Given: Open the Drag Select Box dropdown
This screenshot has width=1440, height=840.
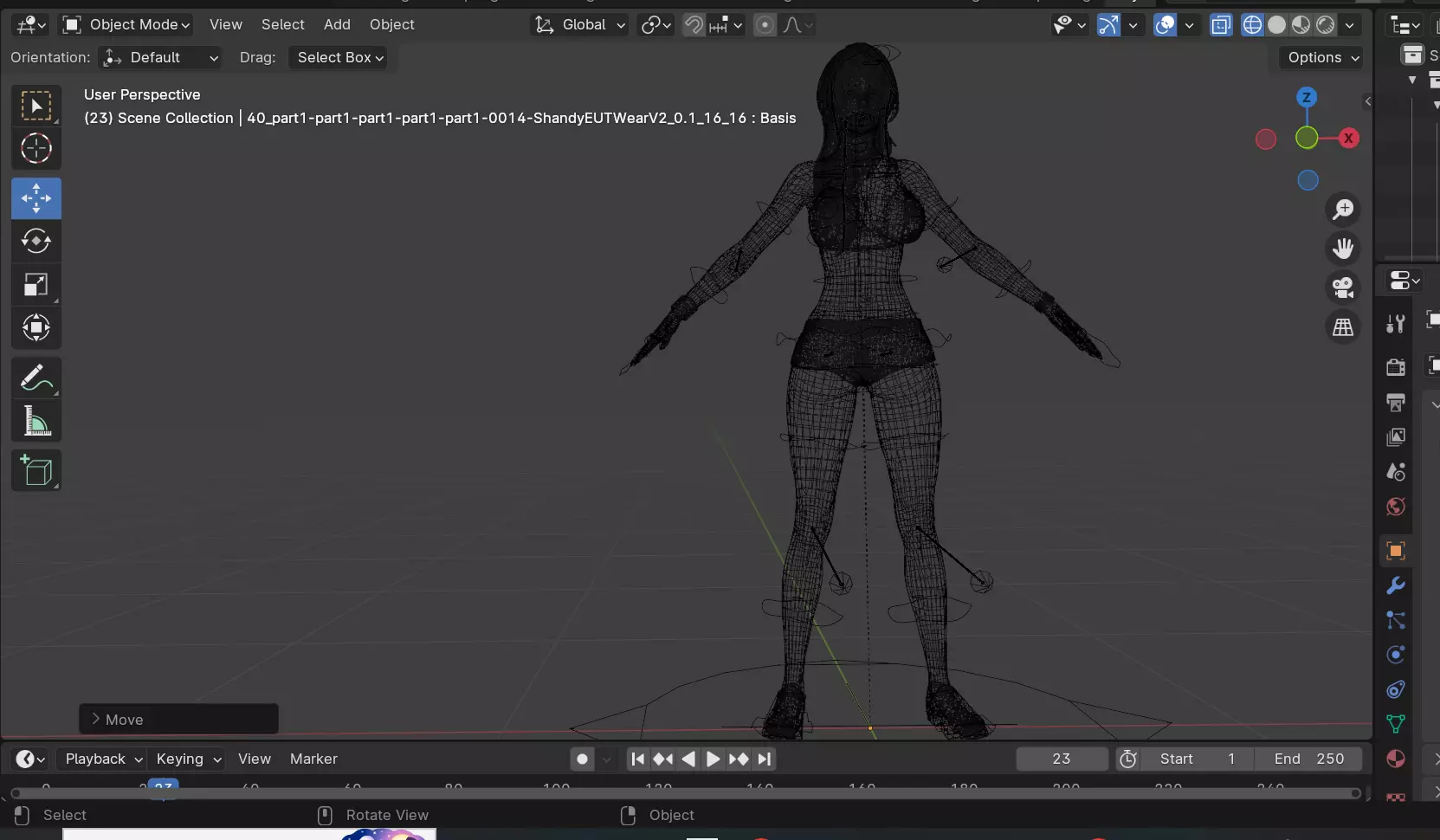Looking at the screenshot, I should [x=338, y=58].
